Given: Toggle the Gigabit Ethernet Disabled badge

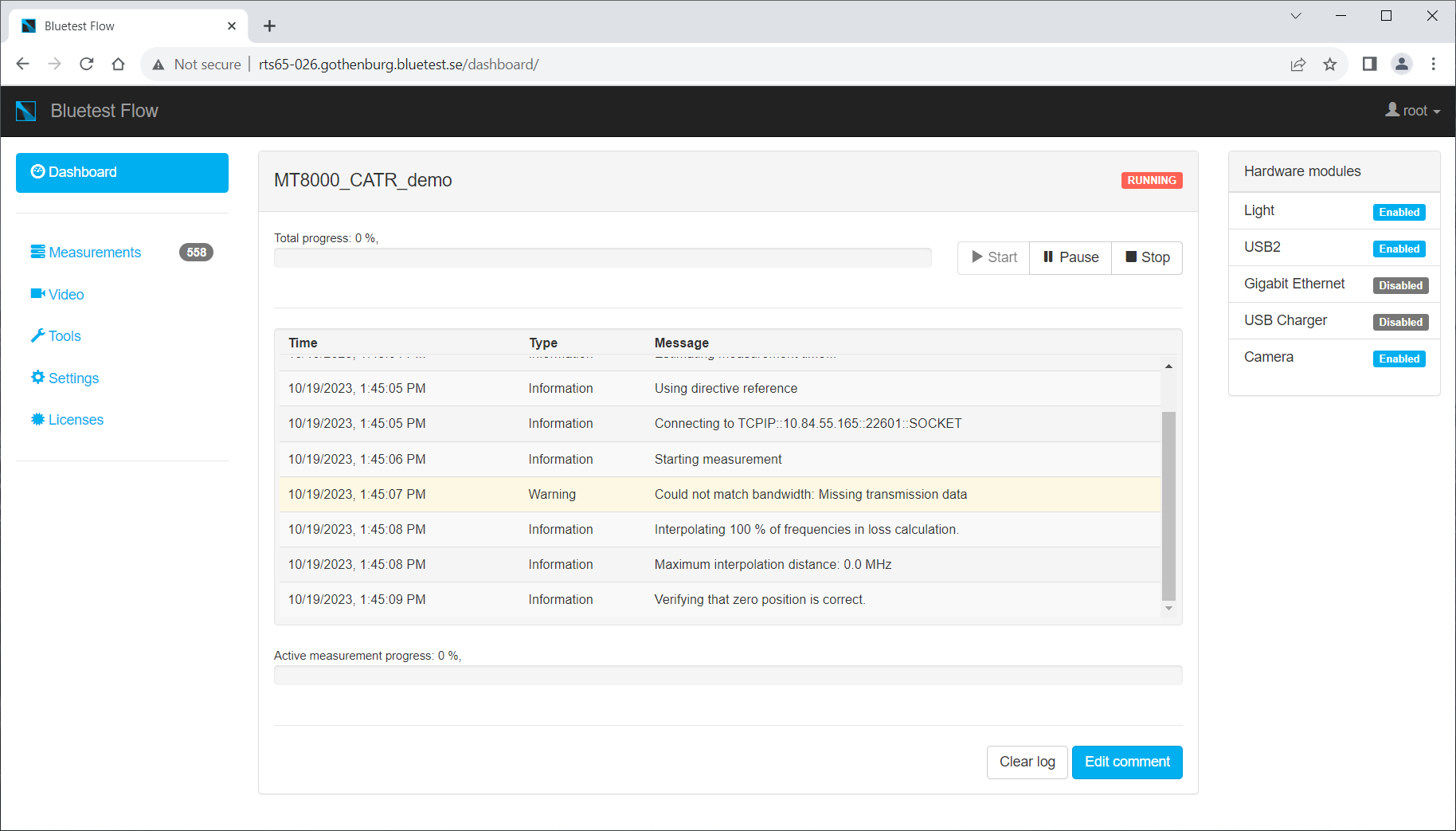Looking at the screenshot, I should click(1400, 285).
